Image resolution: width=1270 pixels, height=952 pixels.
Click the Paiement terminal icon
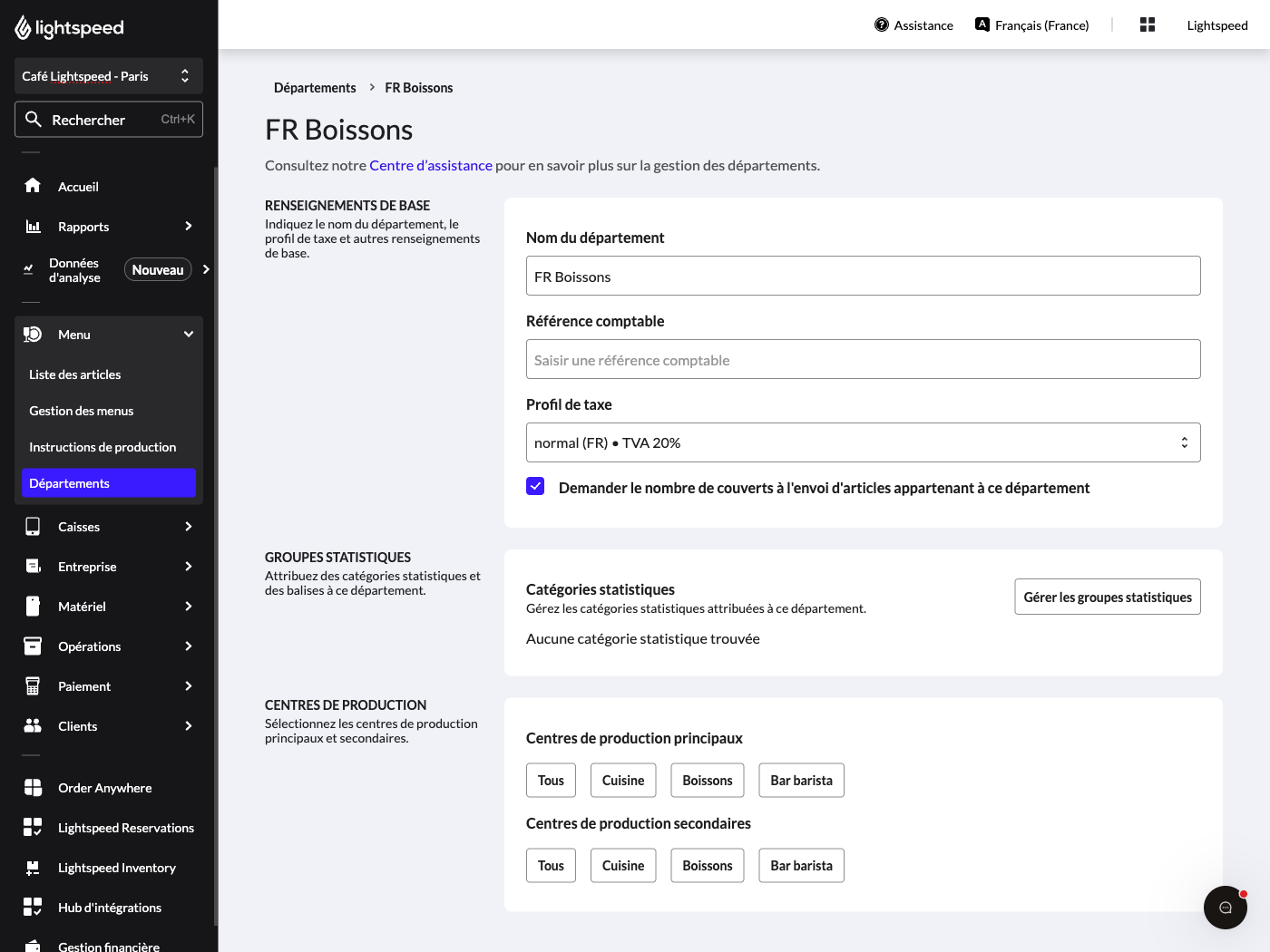33,685
